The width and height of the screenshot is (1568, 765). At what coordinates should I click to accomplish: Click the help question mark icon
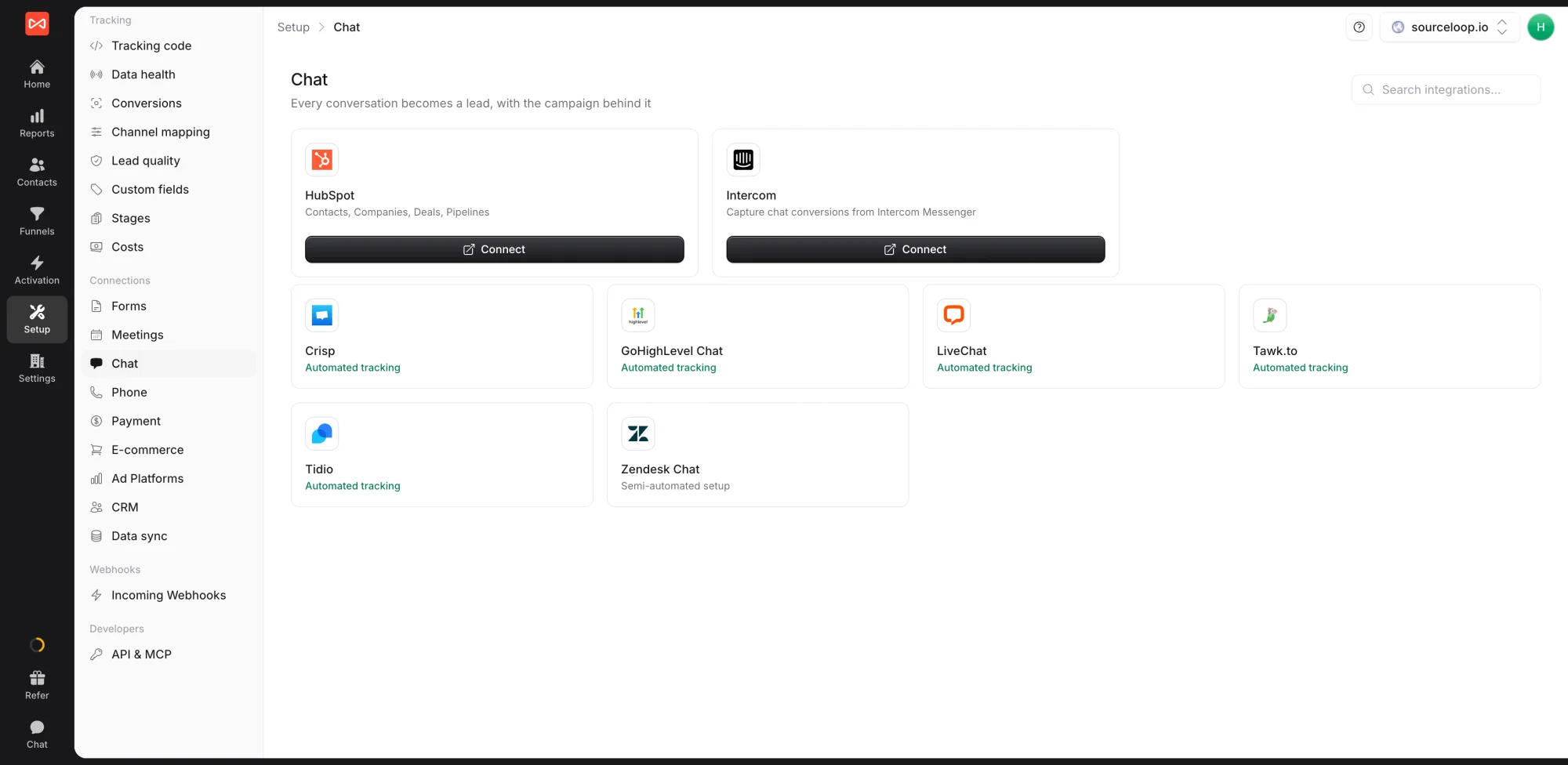pos(1359,27)
